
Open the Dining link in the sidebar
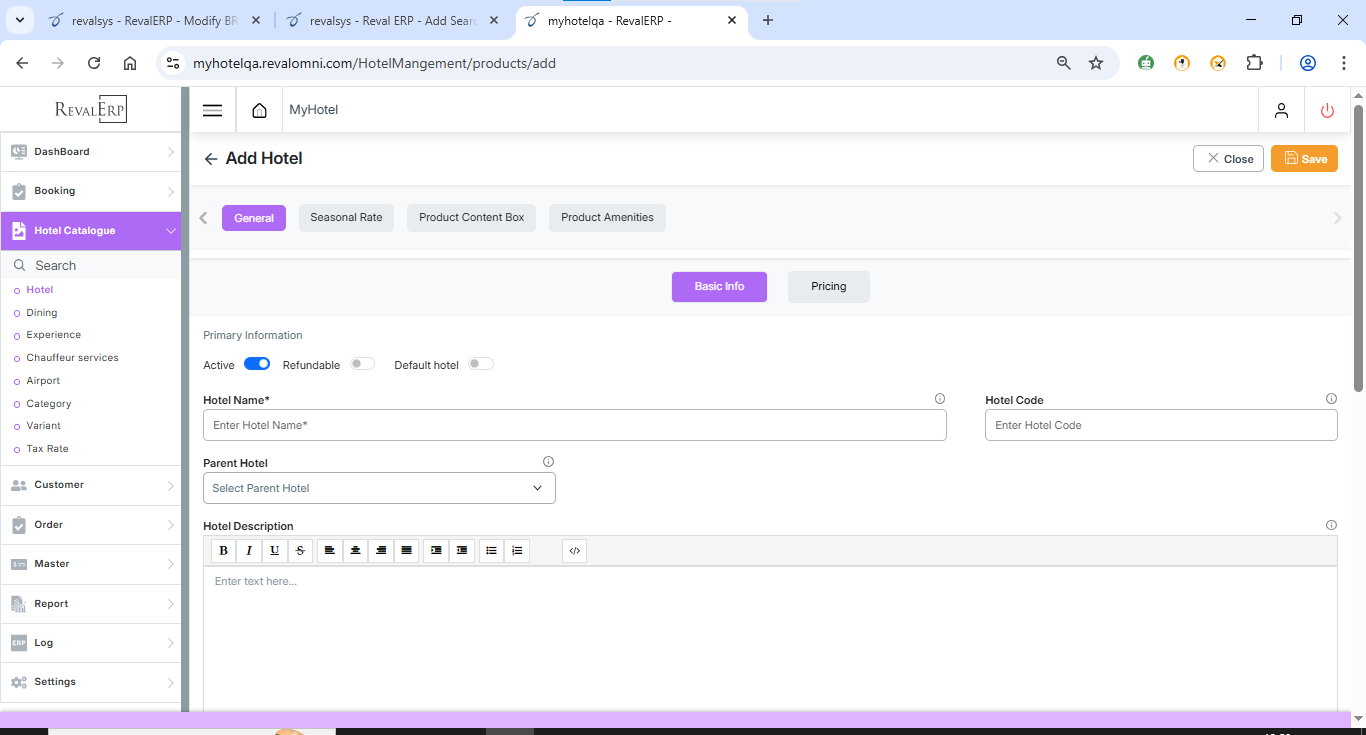[x=42, y=313]
